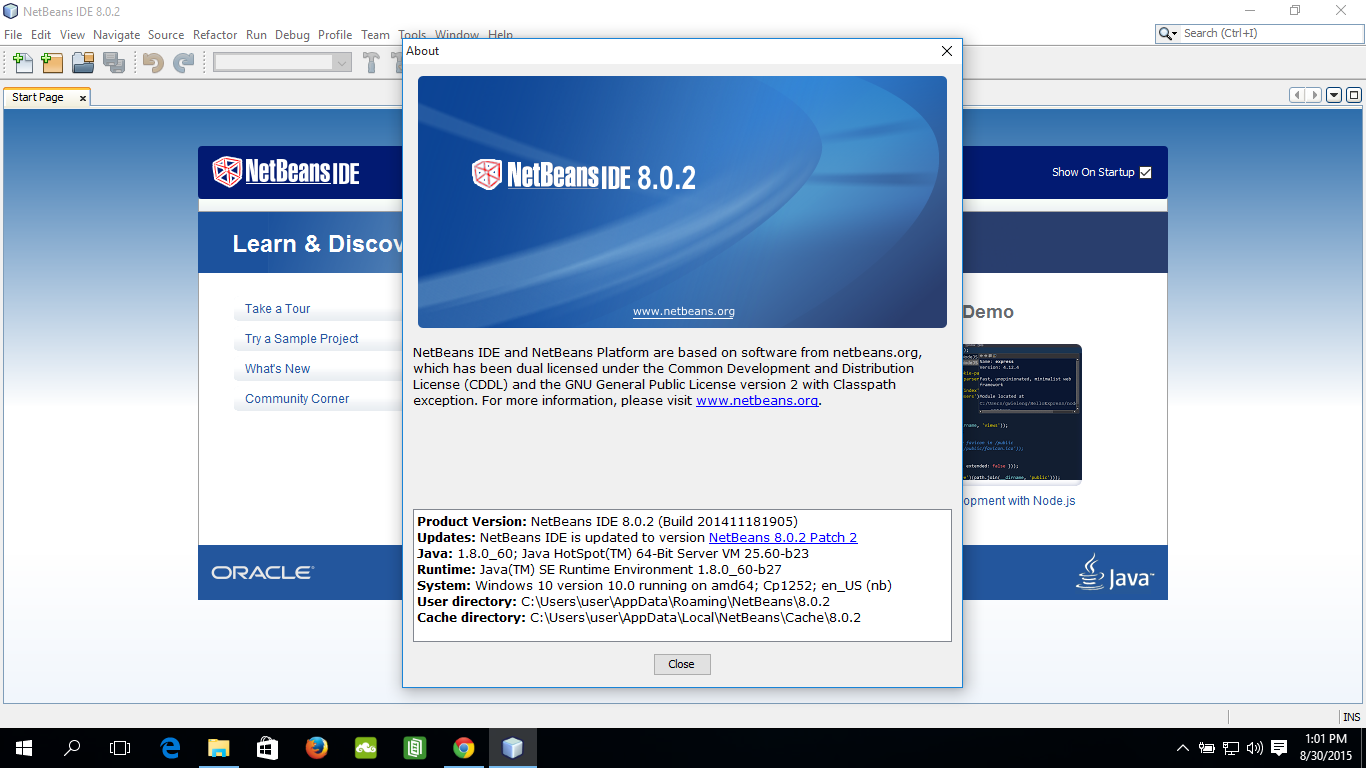Screen dimensions: 1366x768
Task: Open the Navigate menu
Action: click(116, 34)
